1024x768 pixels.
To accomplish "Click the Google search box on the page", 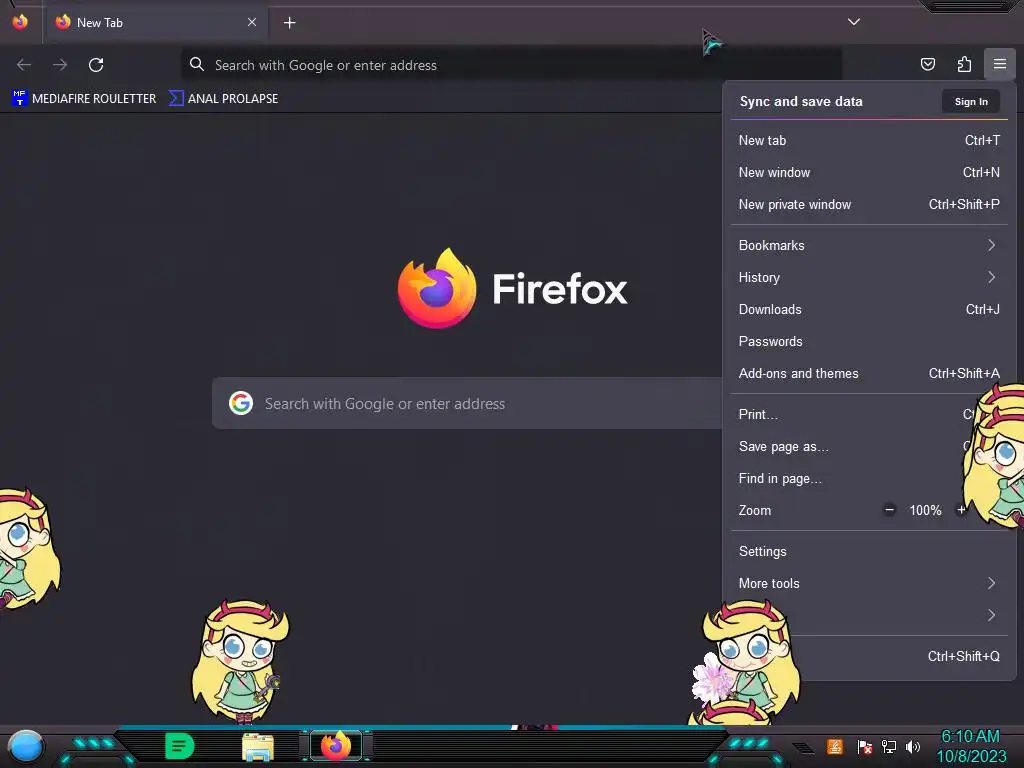I will click(x=468, y=404).
